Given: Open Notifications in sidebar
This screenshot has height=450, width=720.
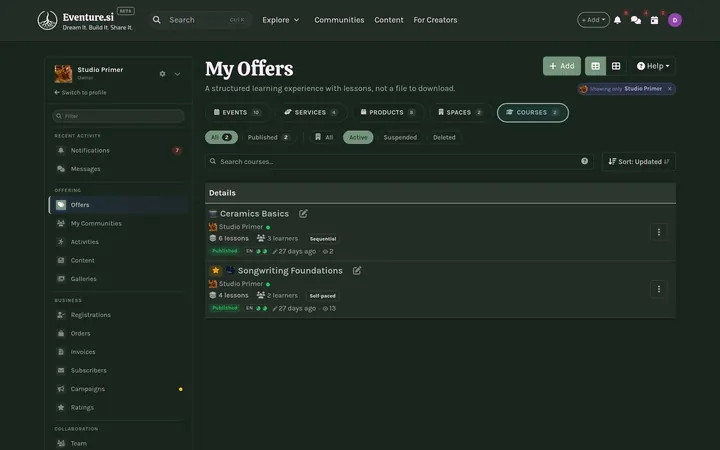Looking at the screenshot, I should pos(118,150).
